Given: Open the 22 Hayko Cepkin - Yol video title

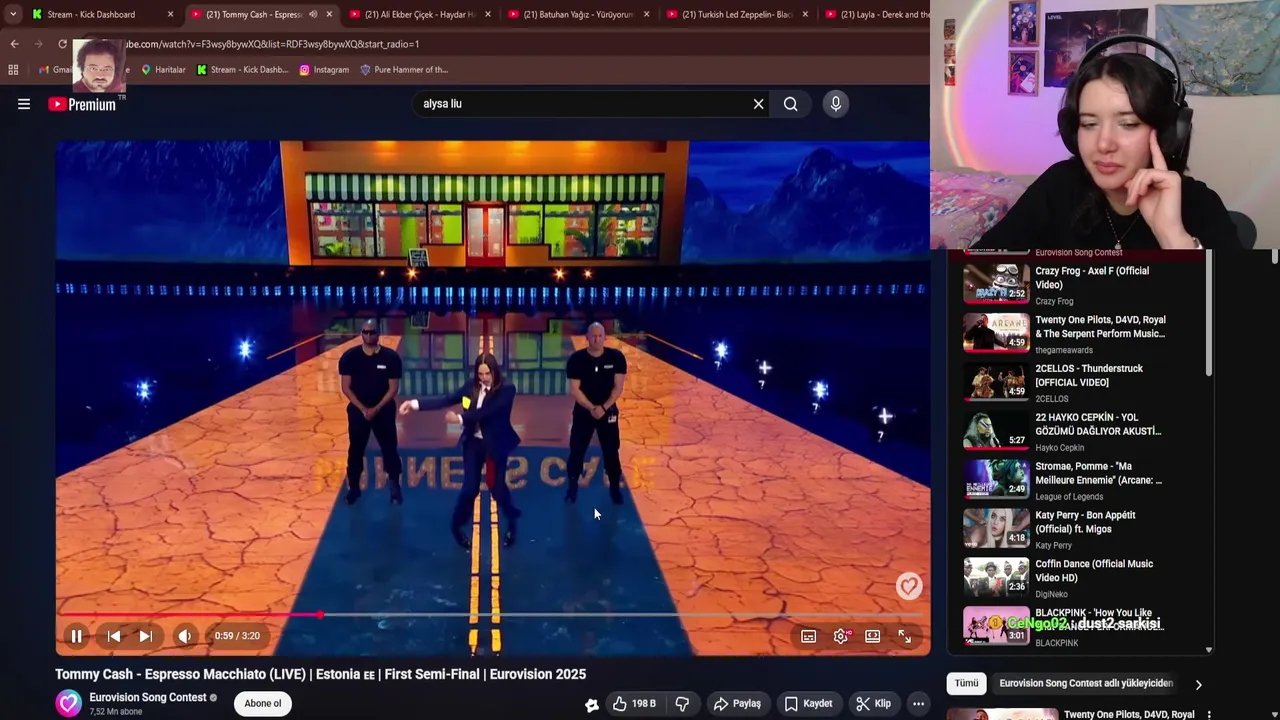Looking at the screenshot, I should coord(1098,424).
